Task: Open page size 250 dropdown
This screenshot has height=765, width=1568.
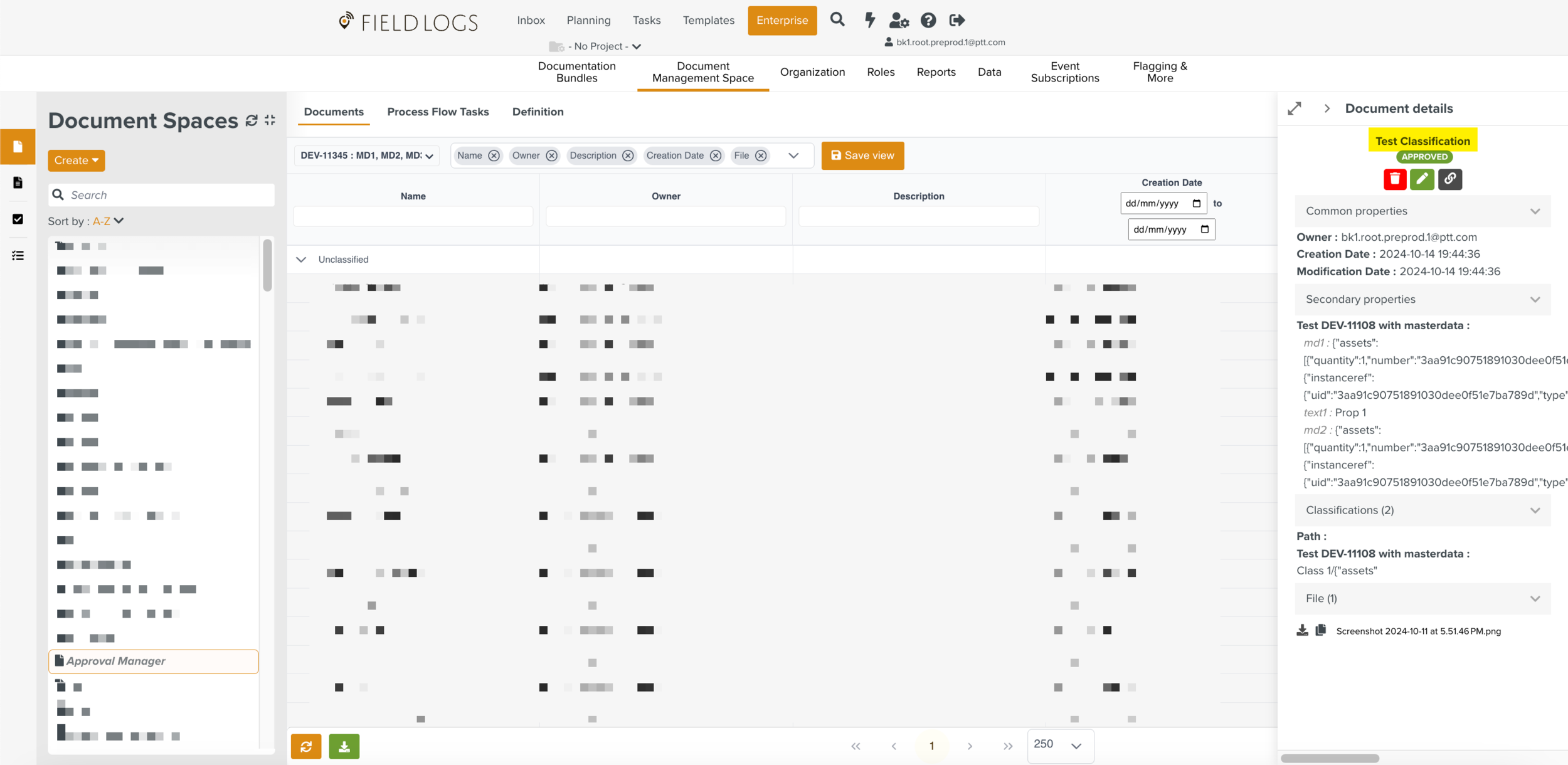Action: coord(1060,745)
